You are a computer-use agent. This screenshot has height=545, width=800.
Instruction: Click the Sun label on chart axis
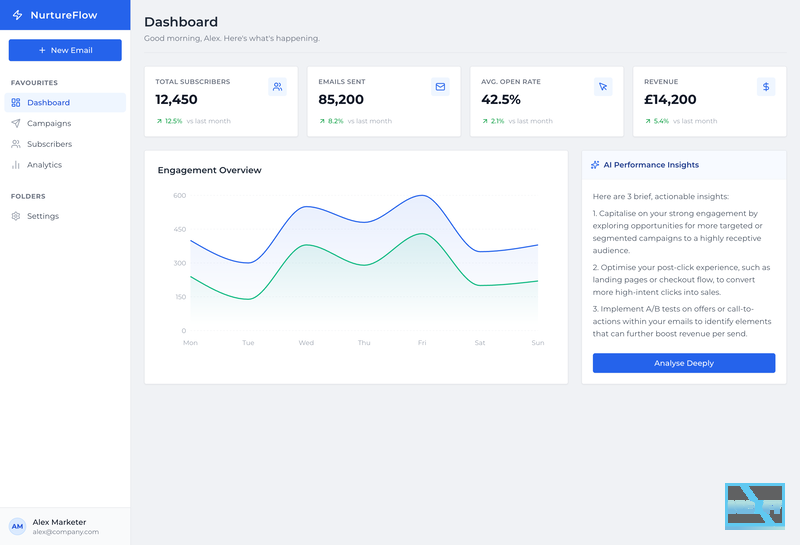[x=538, y=343]
